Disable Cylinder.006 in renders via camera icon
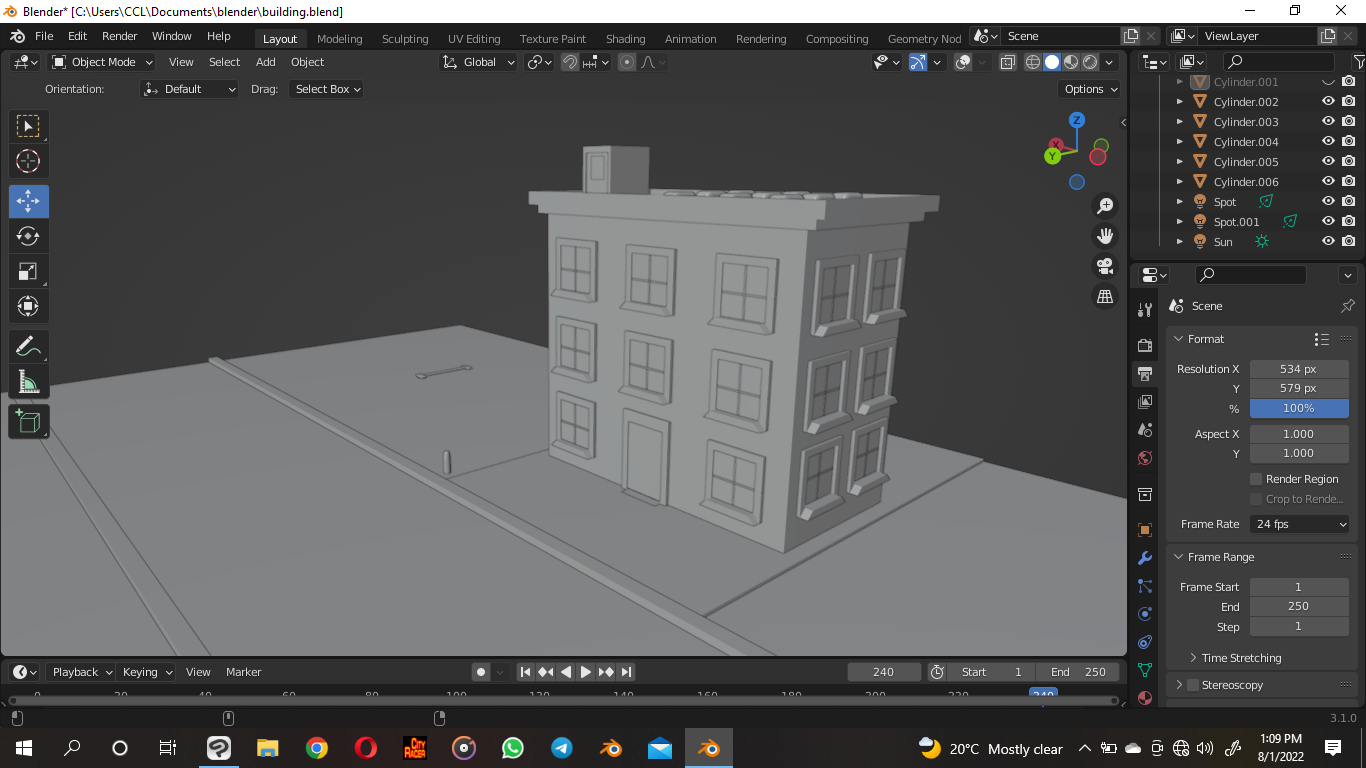The width and height of the screenshot is (1366, 768). 1349,181
